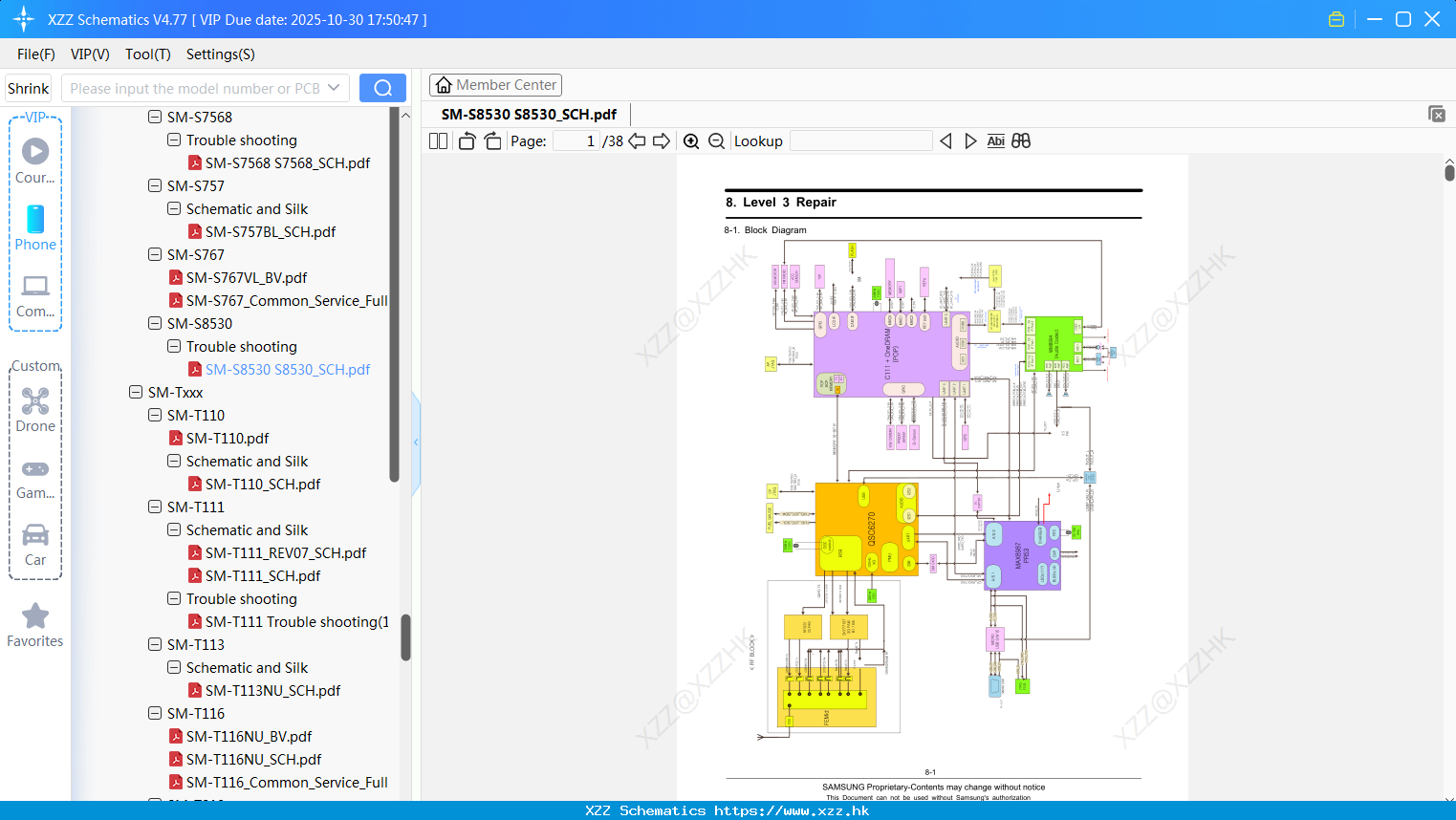
Task: Select the Computer sidebar category
Action: [x=35, y=295]
